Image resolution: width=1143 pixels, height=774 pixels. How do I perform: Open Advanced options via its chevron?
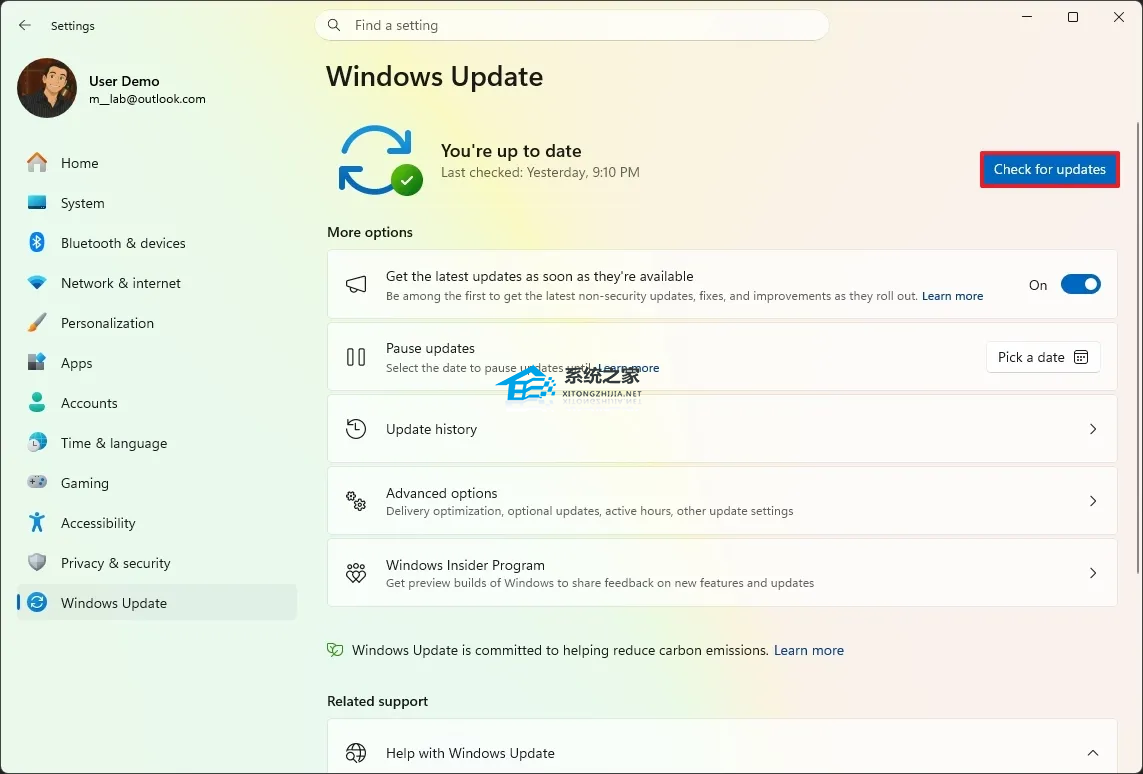tap(1093, 501)
